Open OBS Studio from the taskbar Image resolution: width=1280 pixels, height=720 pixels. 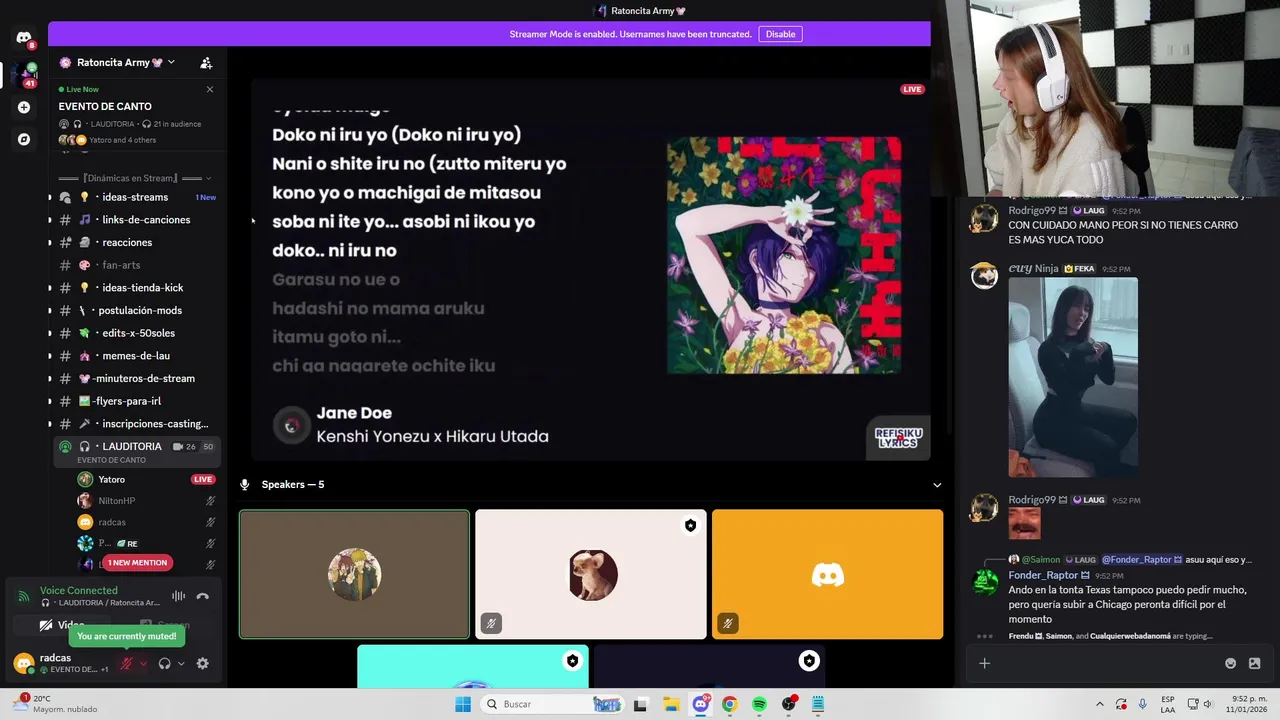point(789,704)
